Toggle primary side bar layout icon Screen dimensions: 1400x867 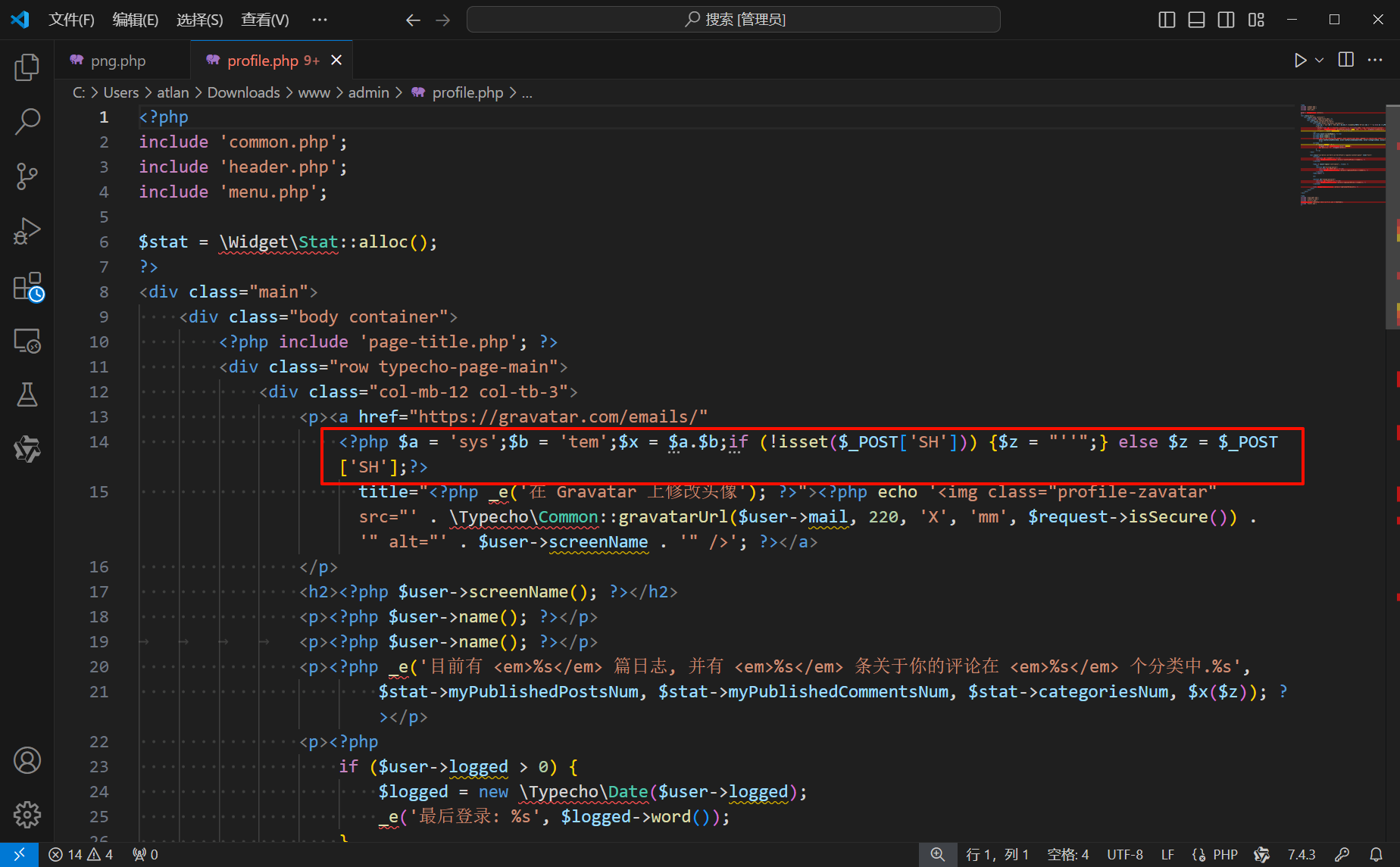point(1167,20)
